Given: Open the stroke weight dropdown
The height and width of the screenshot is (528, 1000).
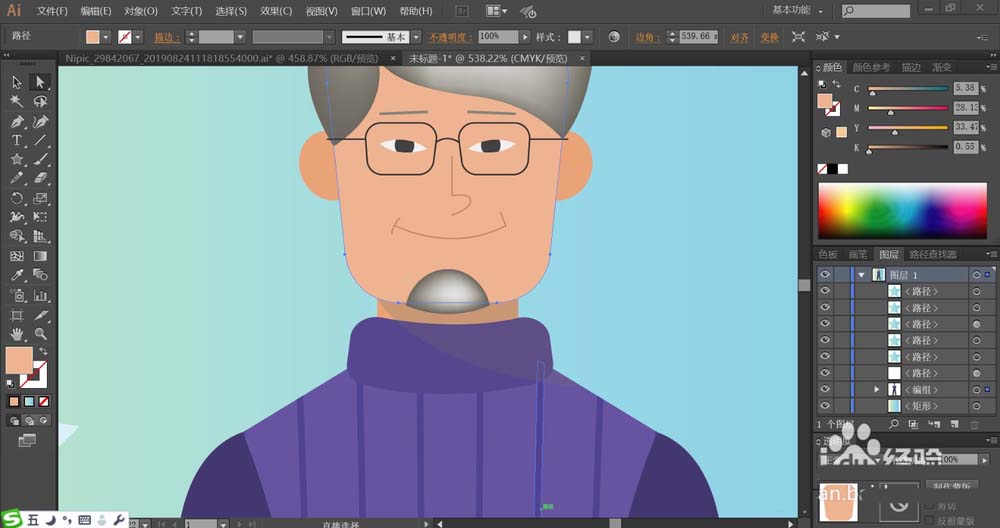Looking at the screenshot, I should tap(240, 37).
